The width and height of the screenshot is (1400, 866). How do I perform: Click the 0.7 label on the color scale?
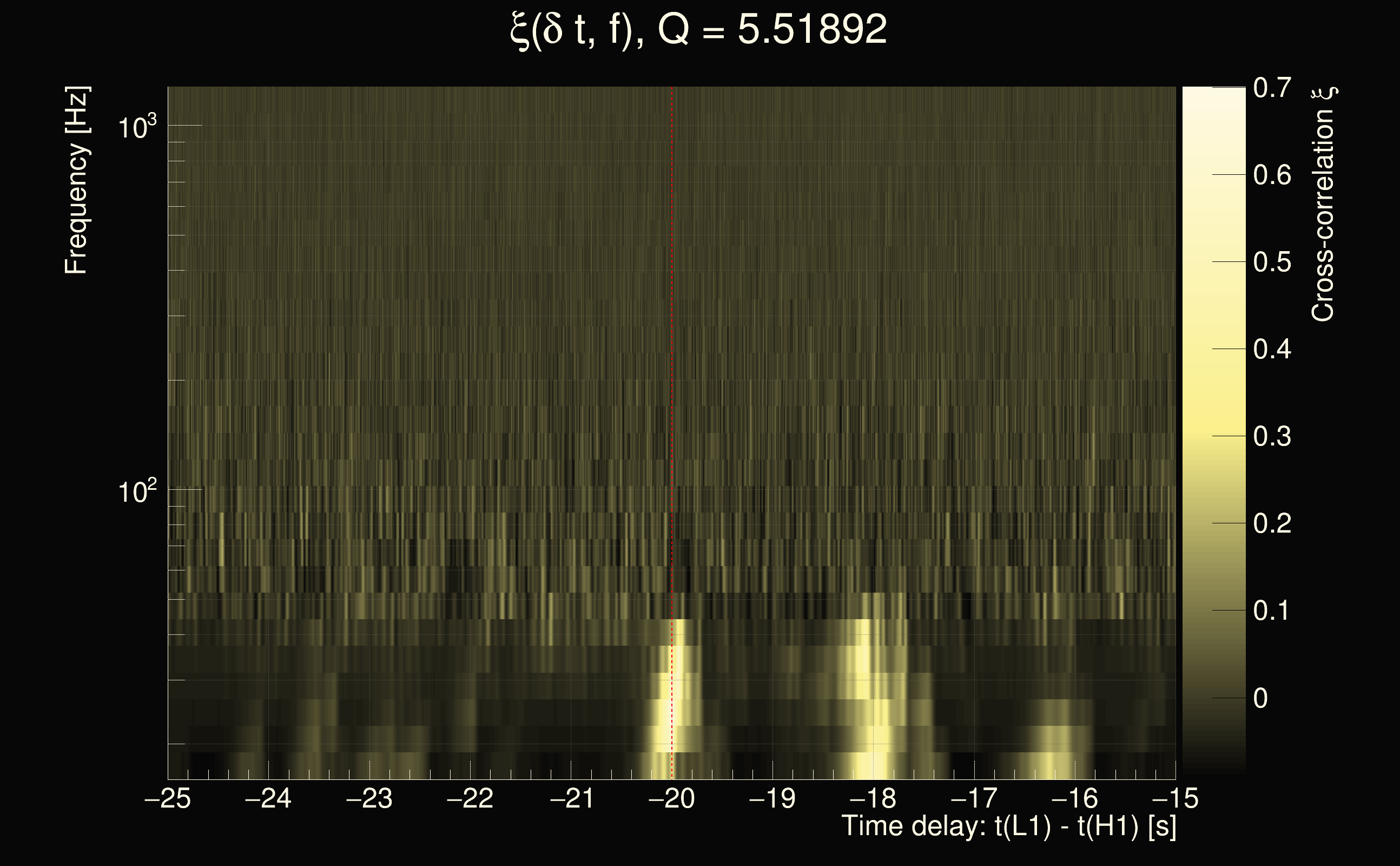tap(1272, 88)
